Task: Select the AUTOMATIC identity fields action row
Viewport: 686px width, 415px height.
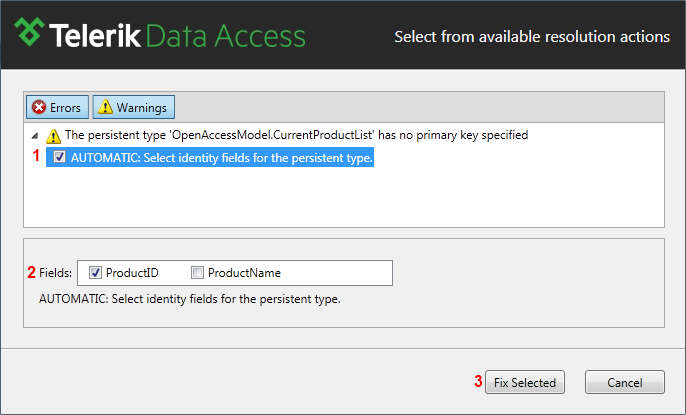Action: tap(210, 157)
